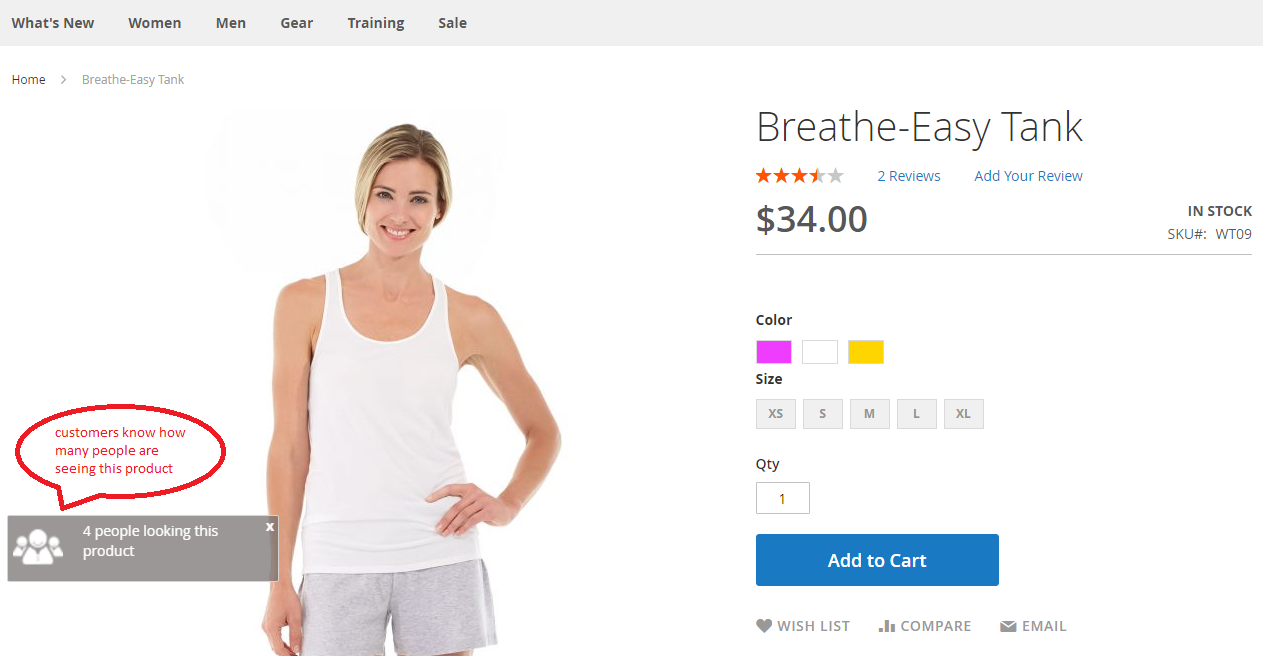The height and width of the screenshot is (656, 1263).
Task: Click the Qty input field
Action: point(783,498)
